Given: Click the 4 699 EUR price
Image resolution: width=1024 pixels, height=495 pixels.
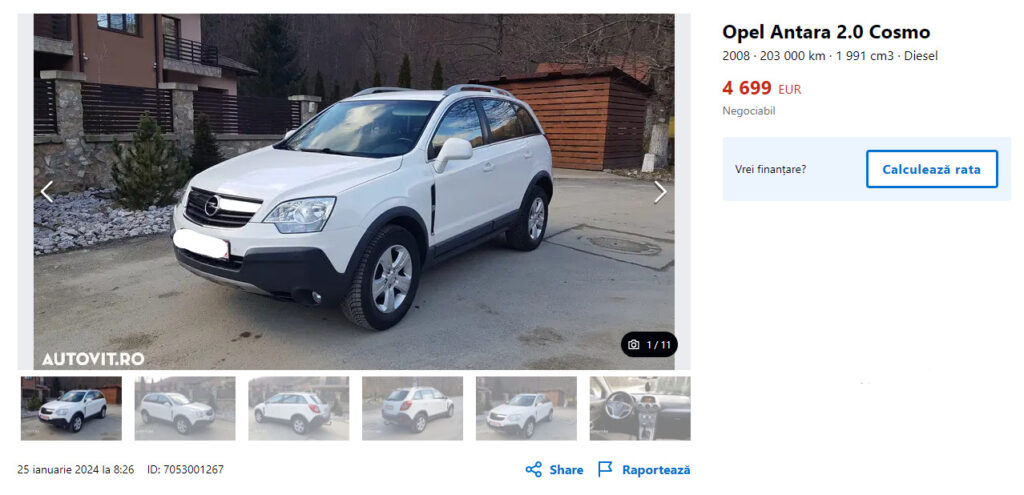Looking at the screenshot, I should pos(761,88).
